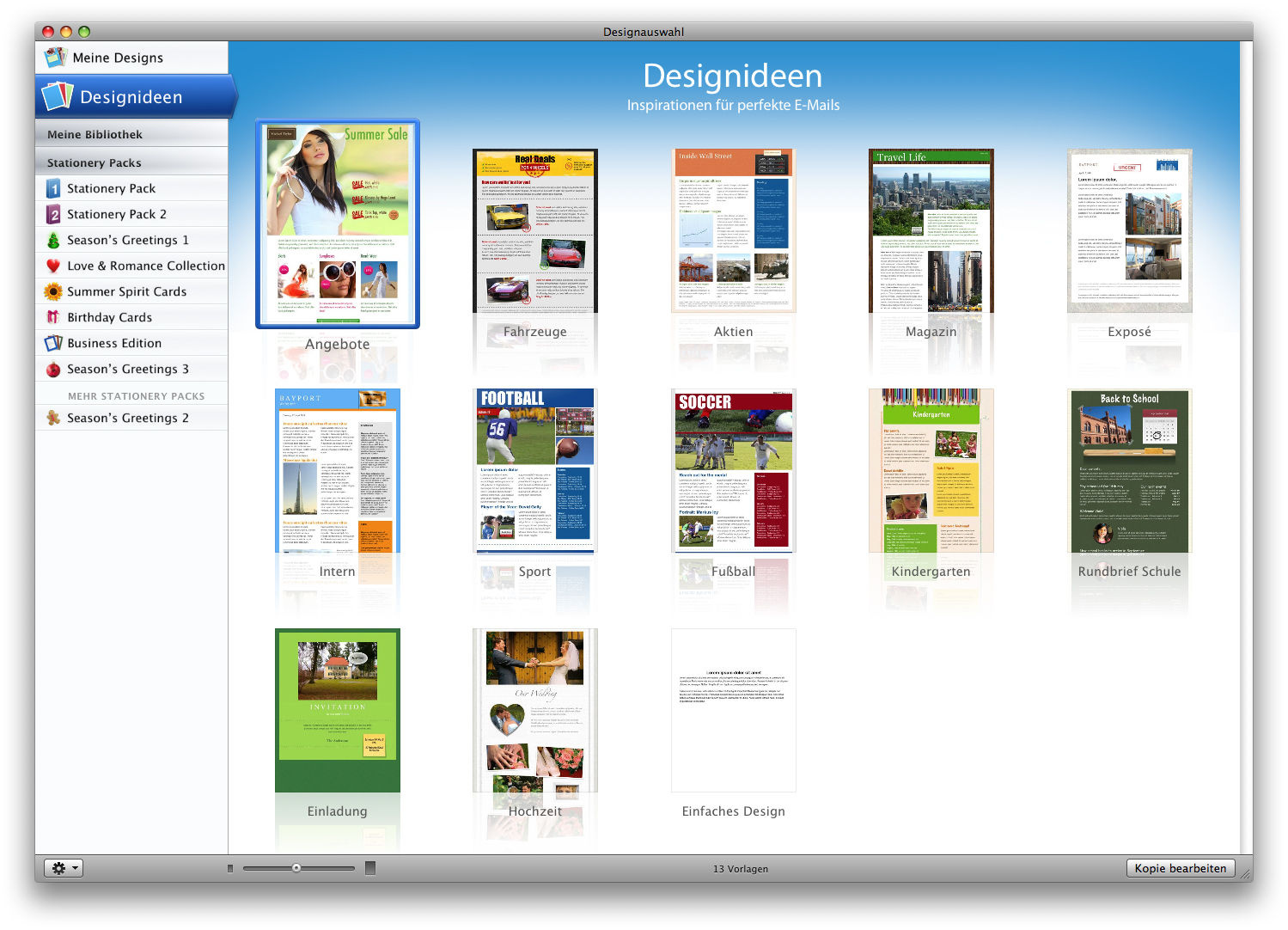
Task: Select the Aktien template thumbnail
Action: [x=734, y=231]
